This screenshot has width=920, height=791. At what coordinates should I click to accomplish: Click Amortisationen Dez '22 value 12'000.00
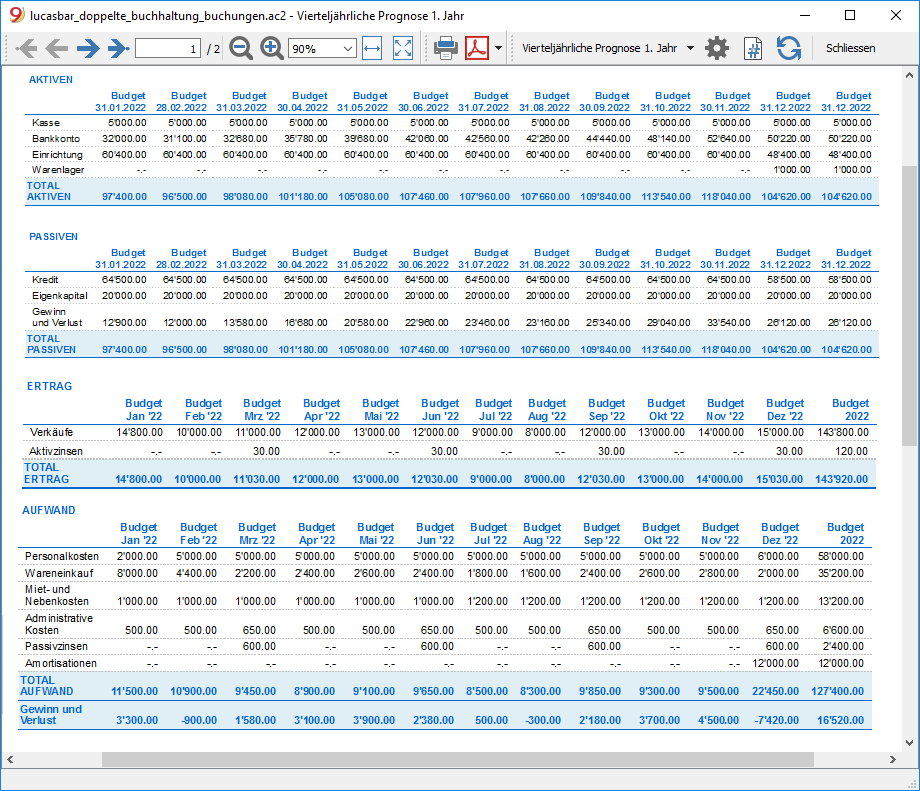point(775,663)
